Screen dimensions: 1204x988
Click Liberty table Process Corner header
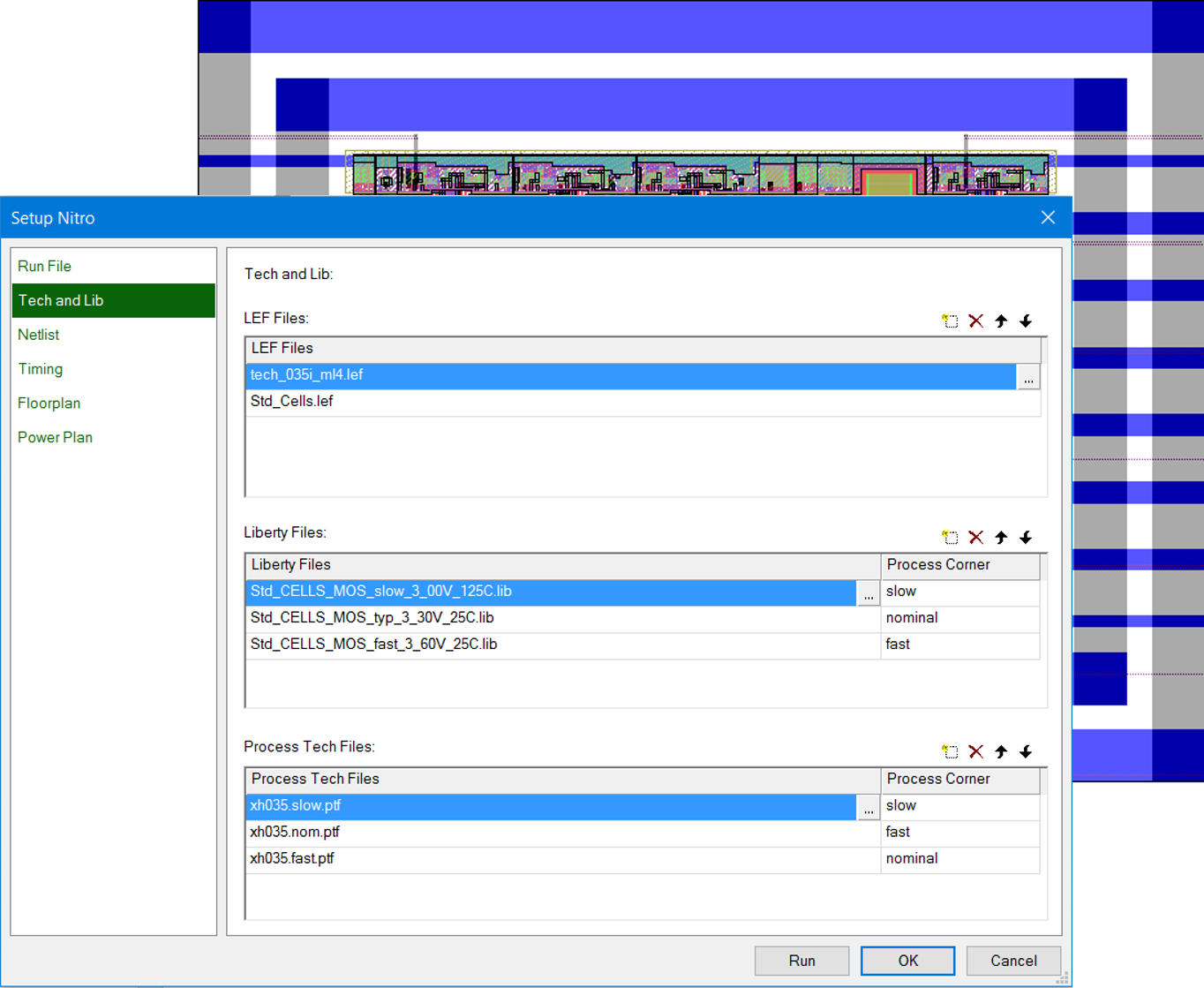(960, 566)
